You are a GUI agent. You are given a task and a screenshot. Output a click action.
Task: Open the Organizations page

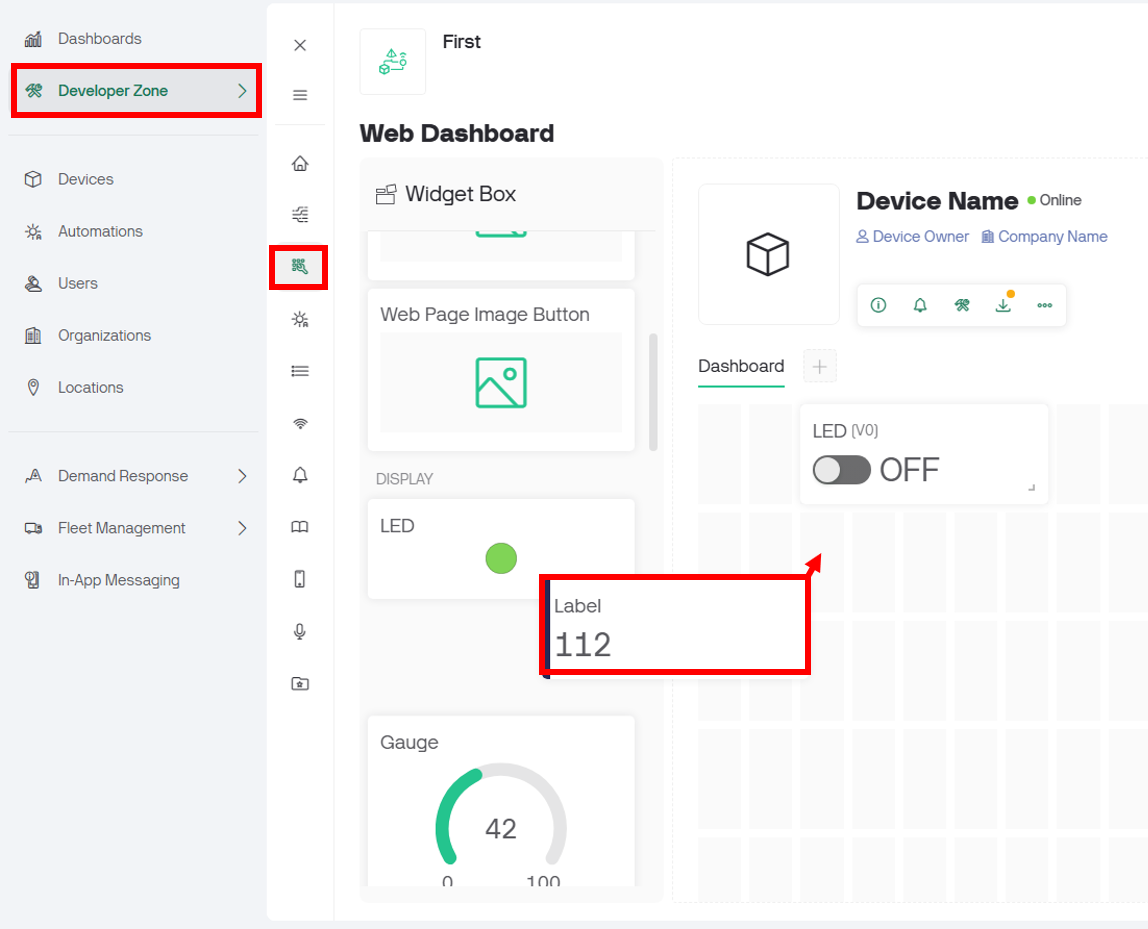point(105,335)
